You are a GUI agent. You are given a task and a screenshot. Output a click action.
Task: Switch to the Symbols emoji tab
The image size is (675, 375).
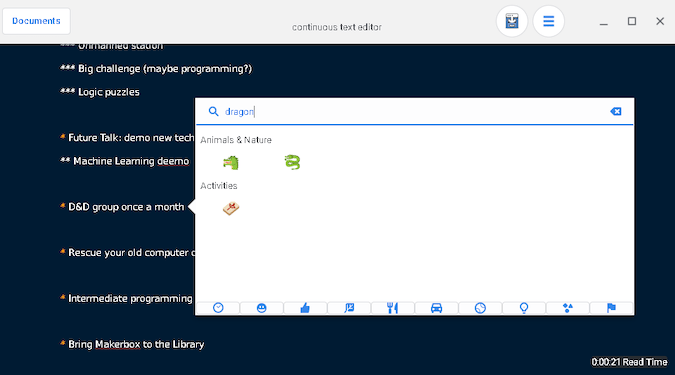[x=568, y=308]
